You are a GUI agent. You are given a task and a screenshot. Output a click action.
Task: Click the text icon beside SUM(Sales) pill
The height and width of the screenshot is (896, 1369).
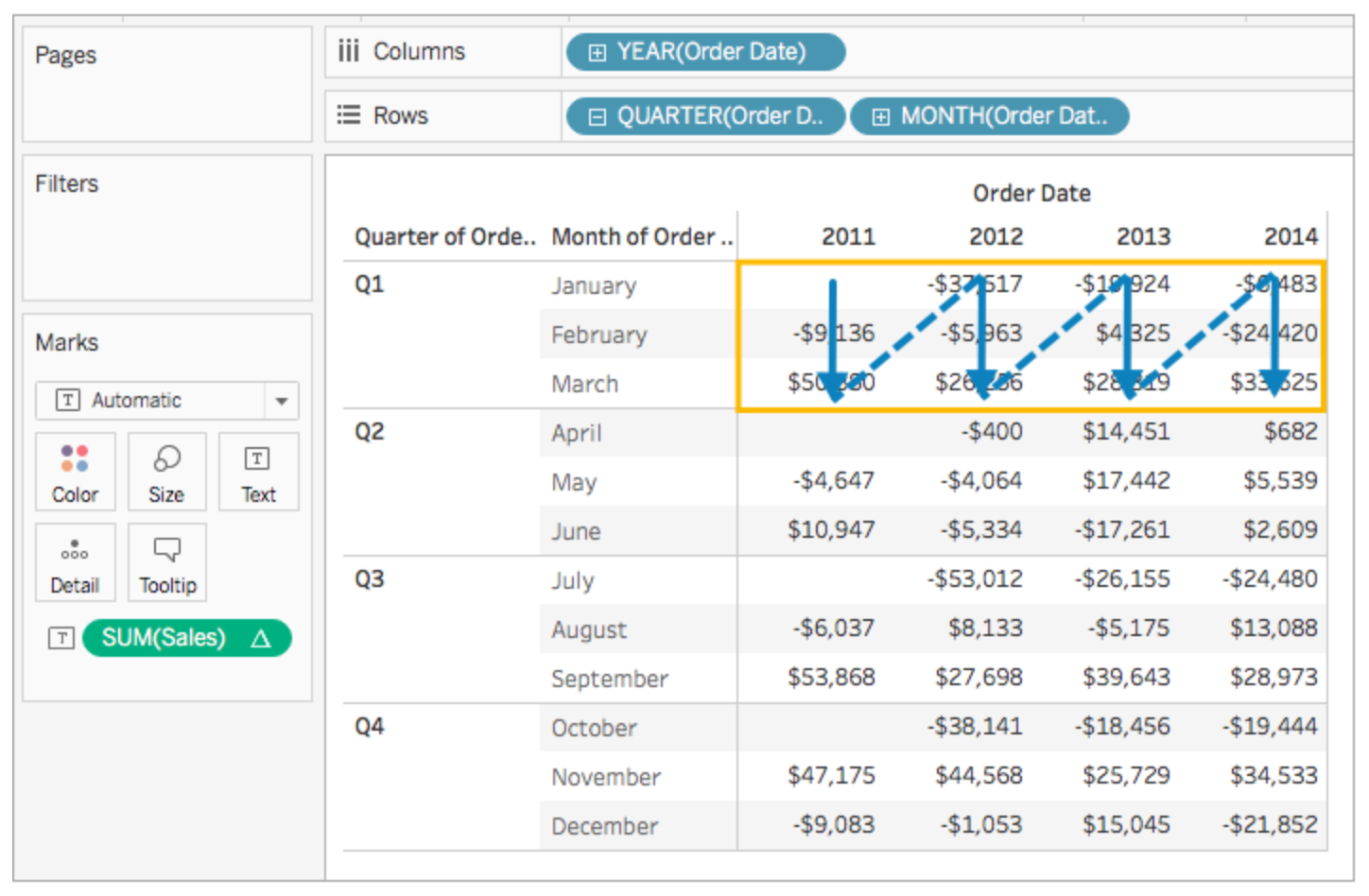tap(61, 638)
